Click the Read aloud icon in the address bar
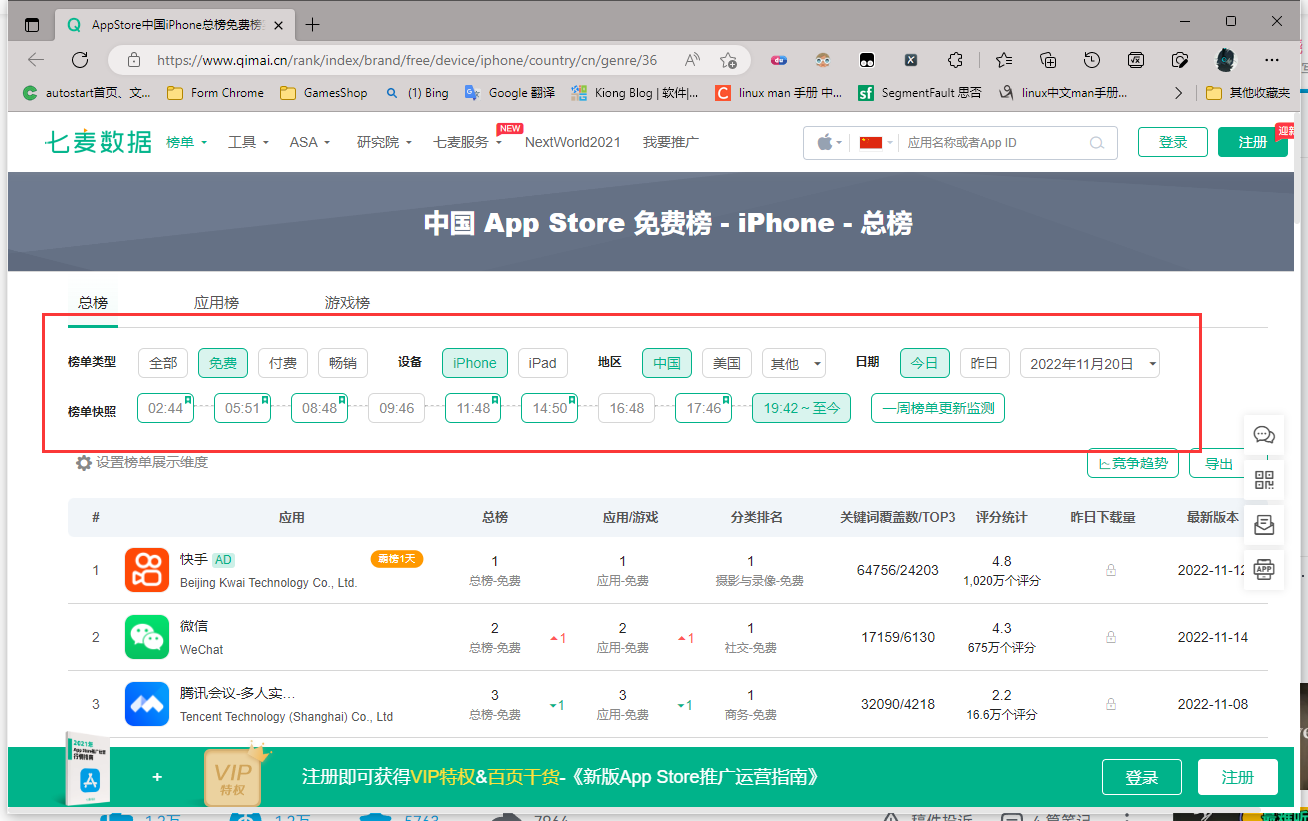 pos(692,59)
